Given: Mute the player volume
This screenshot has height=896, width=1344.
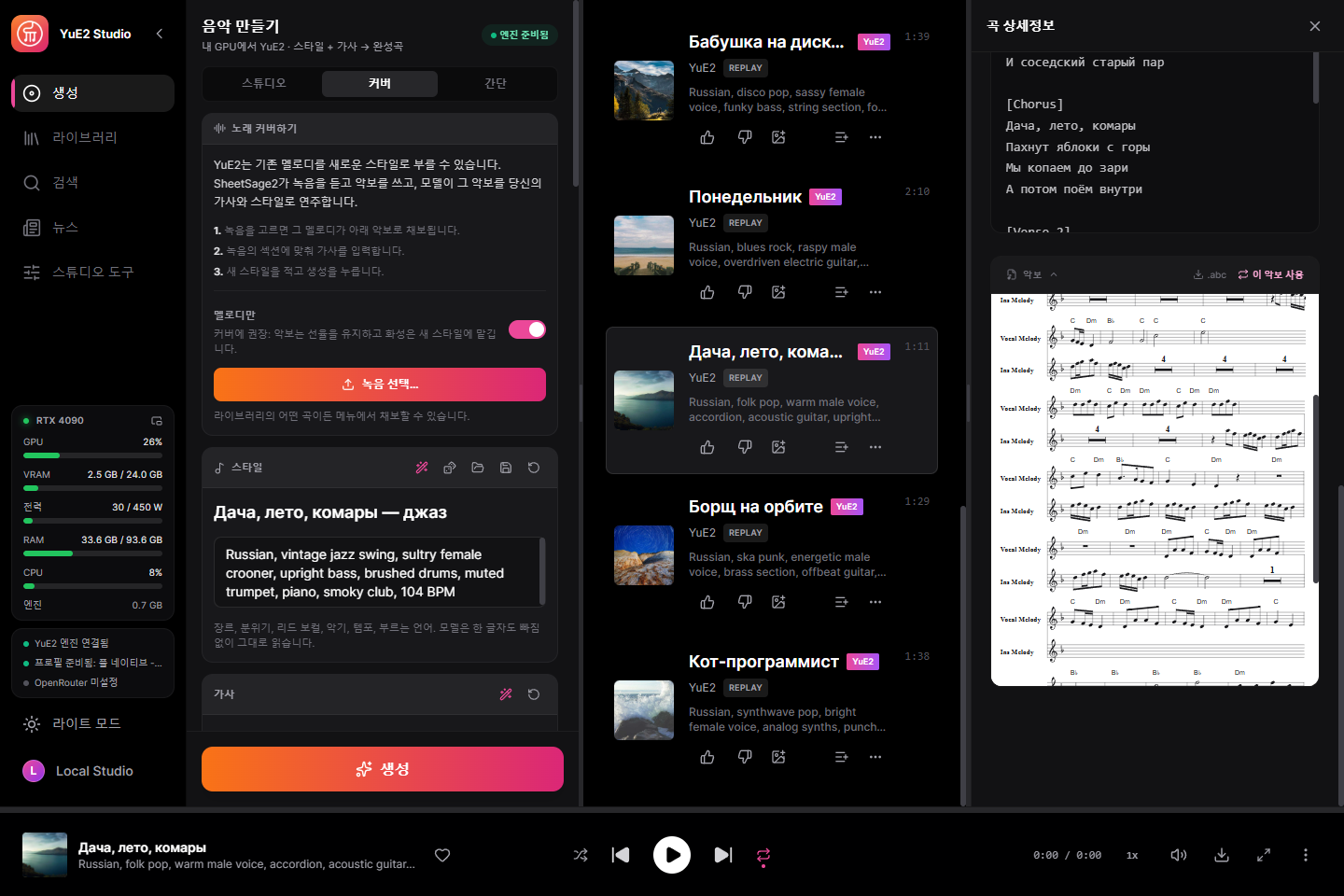Looking at the screenshot, I should click(x=1179, y=855).
